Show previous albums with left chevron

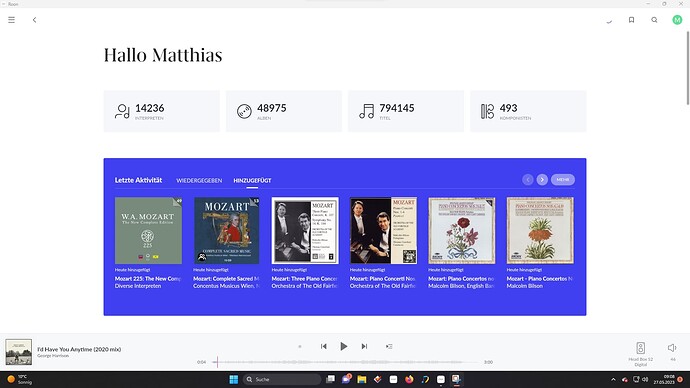click(528, 179)
